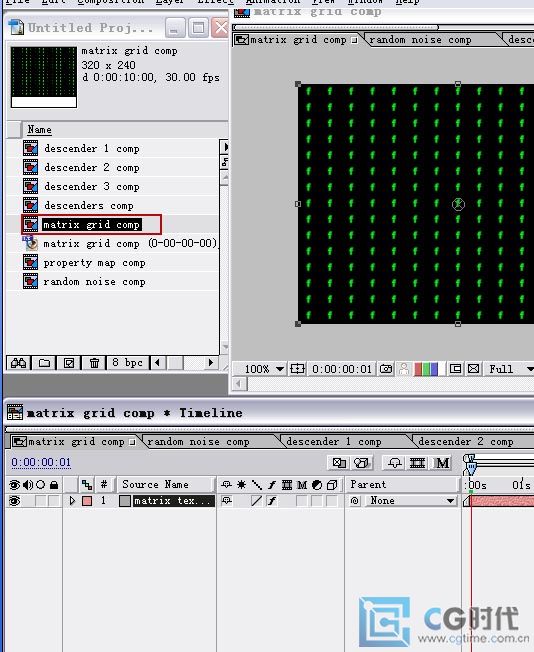Switch to random noise comp tab in Timeline
Viewport: 534px width, 652px height.
(x=198, y=442)
